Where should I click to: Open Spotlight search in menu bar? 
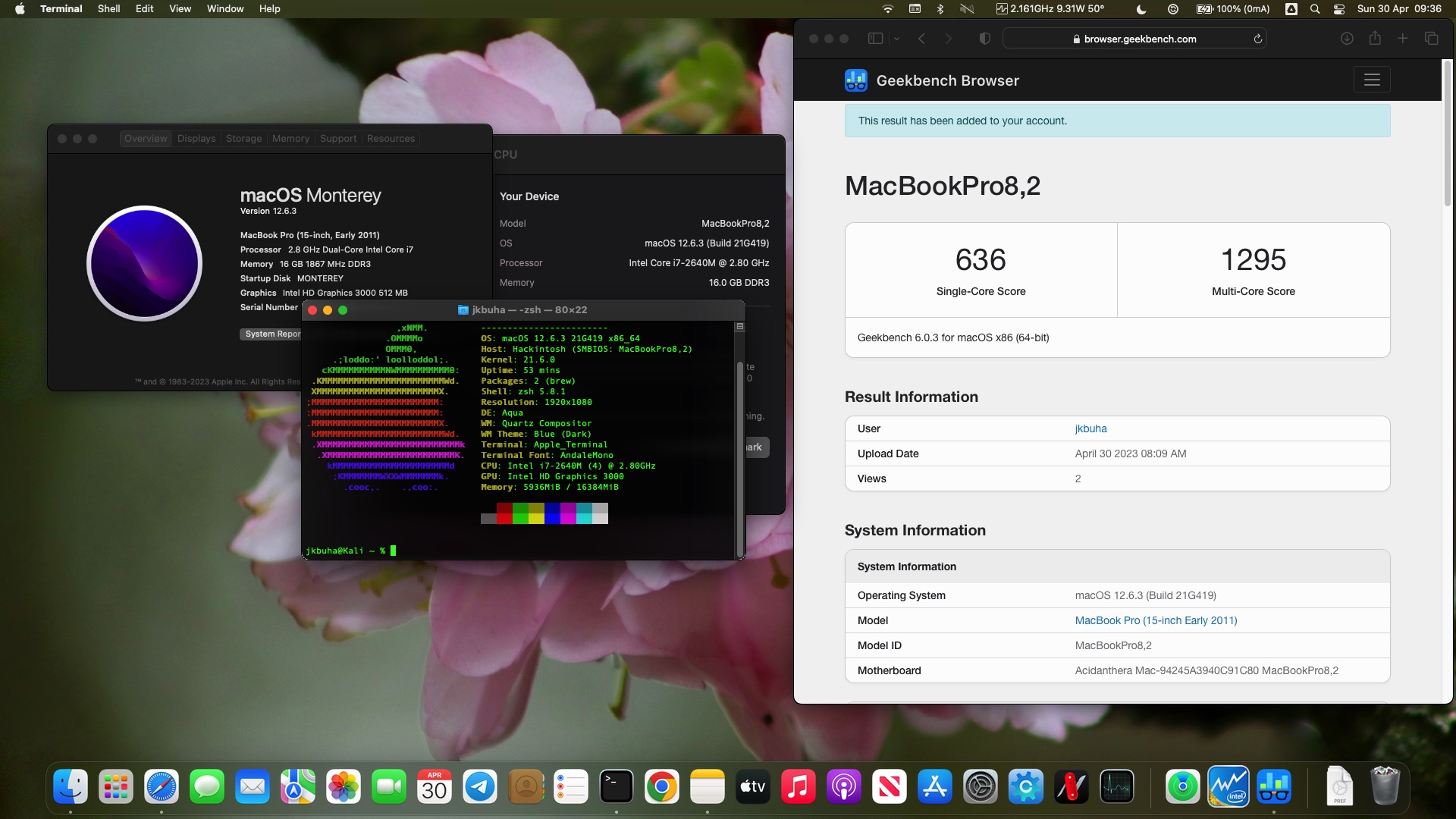(1315, 9)
